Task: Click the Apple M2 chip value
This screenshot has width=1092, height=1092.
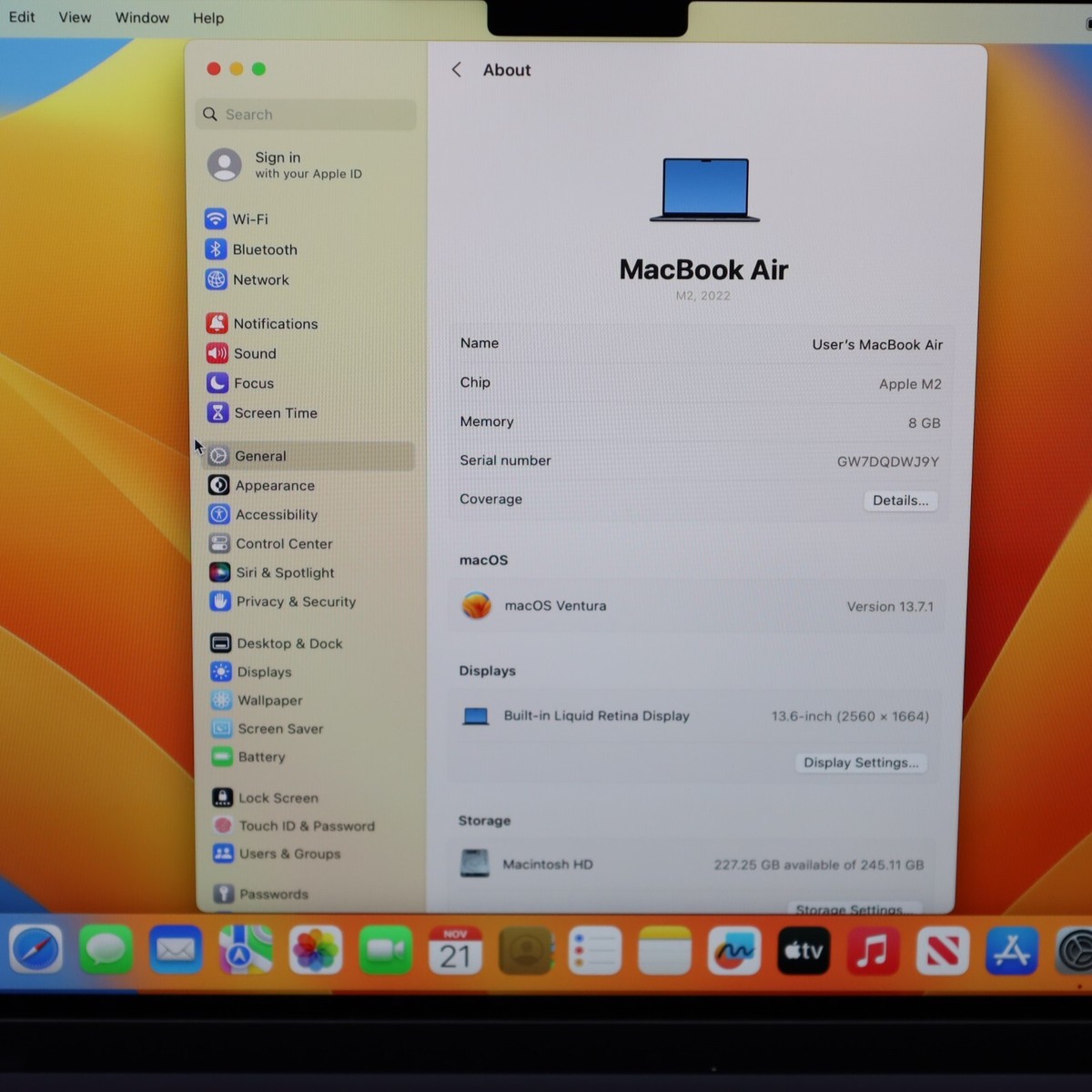Action: click(910, 384)
